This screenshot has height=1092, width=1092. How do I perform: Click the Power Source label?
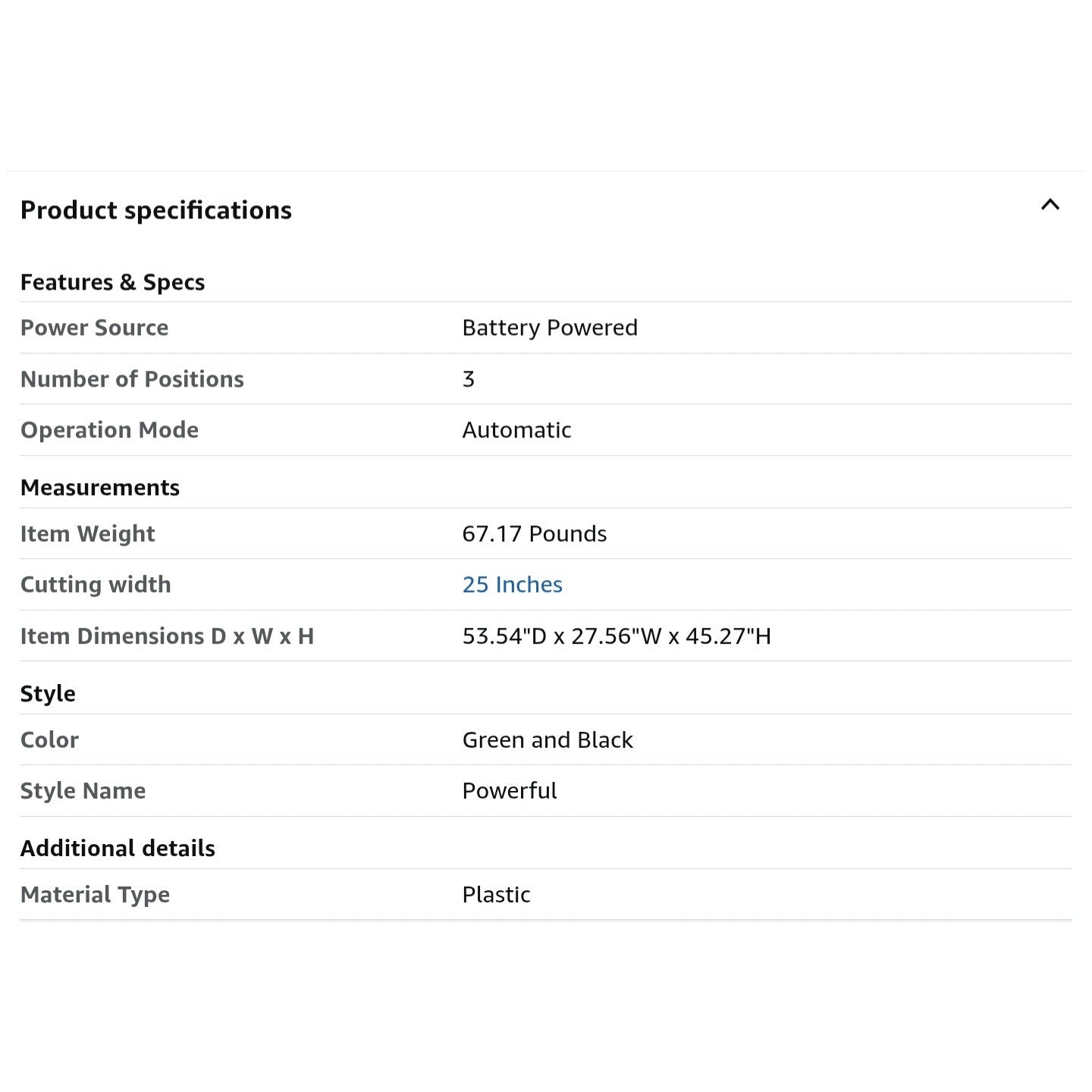coord(95,328)
